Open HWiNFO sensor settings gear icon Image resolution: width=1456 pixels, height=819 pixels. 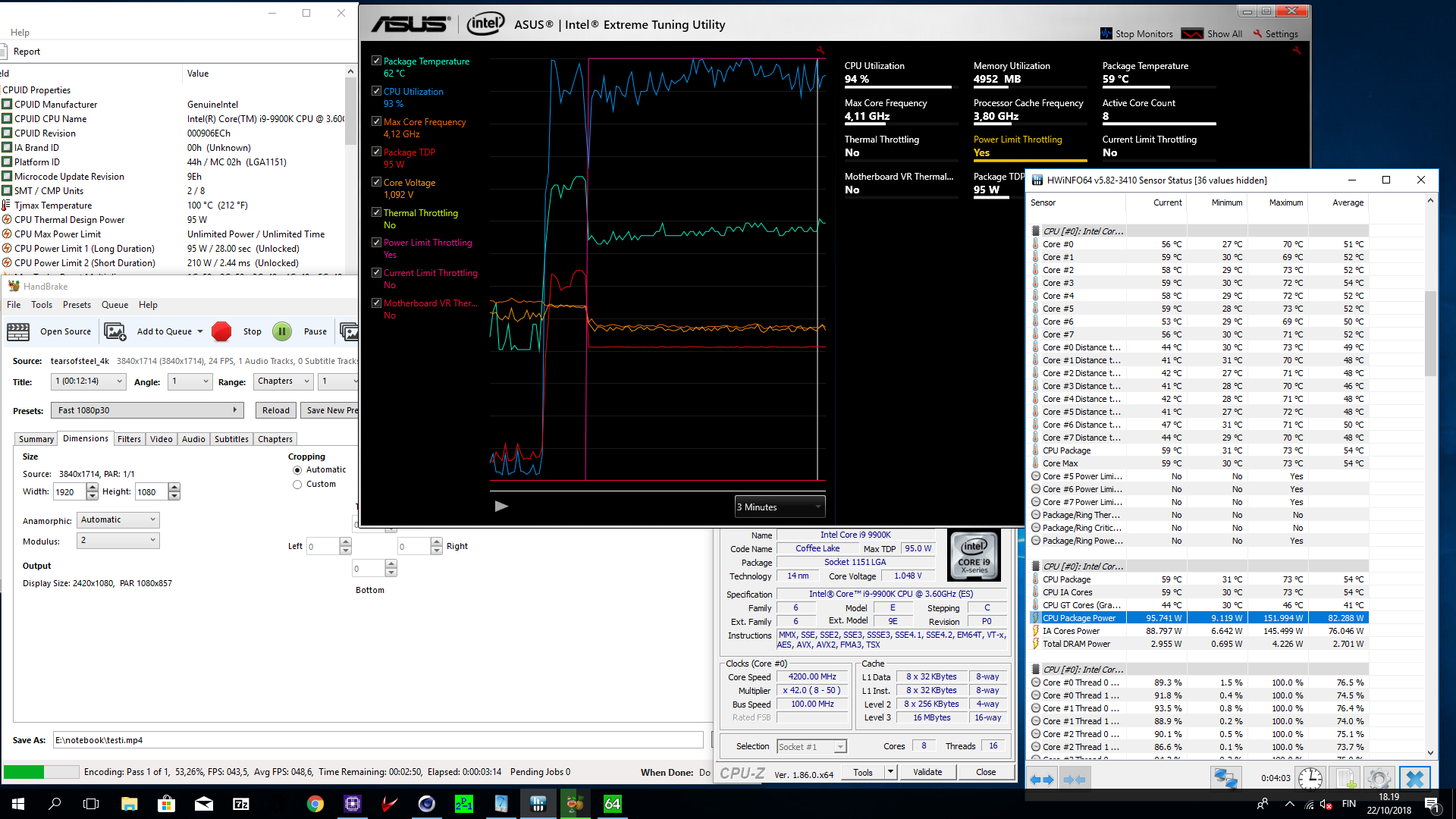[x=1379, y=779]
